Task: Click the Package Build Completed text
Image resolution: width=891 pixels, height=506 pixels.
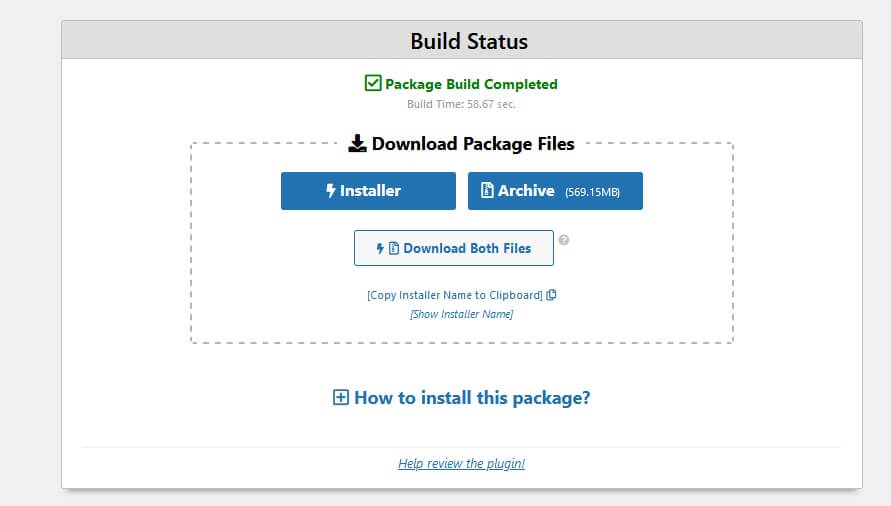Action: coord(471,84)
